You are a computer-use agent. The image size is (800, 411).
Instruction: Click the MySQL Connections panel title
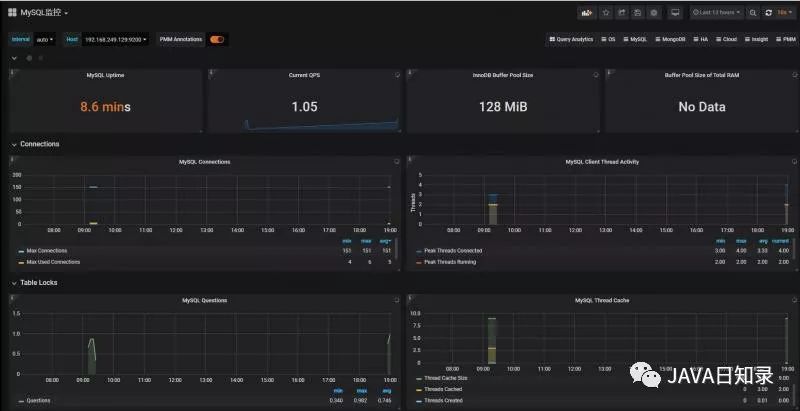(204, 162)
